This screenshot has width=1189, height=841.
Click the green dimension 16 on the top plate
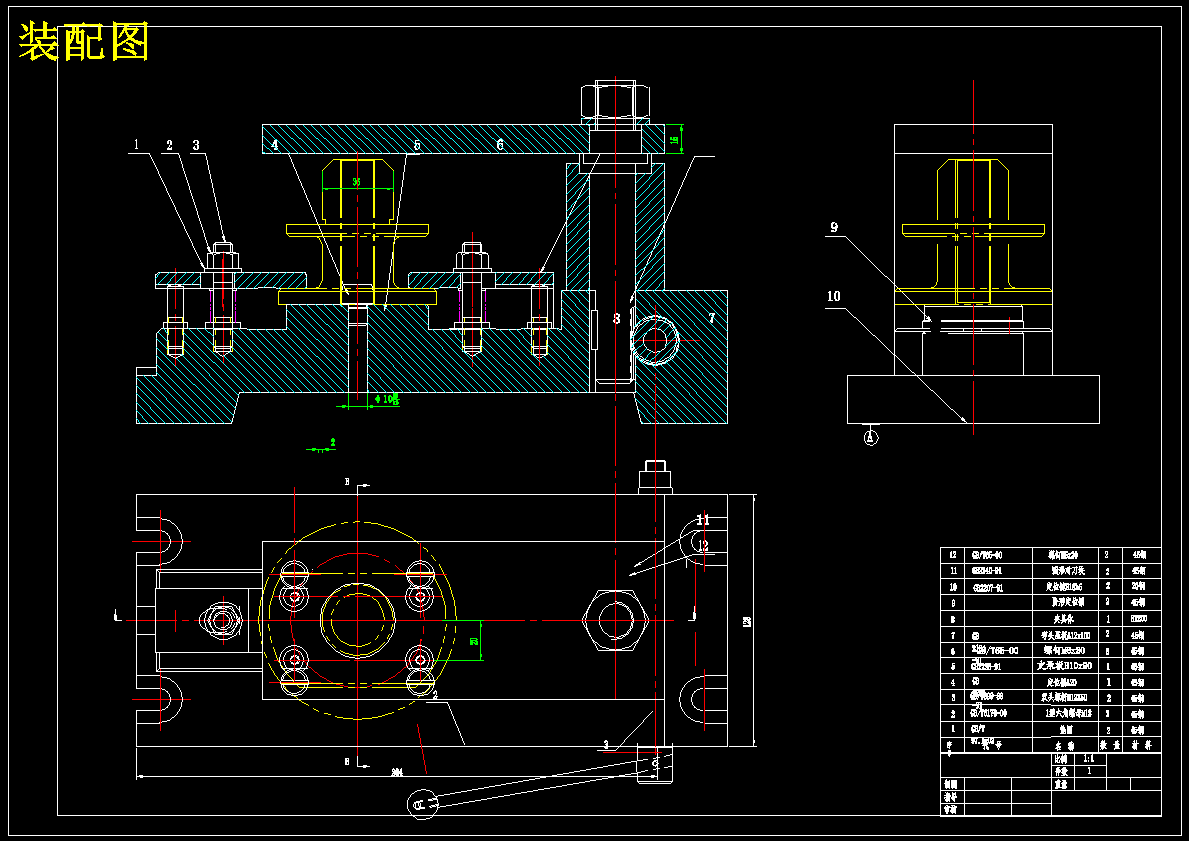[x=673, y=140]
